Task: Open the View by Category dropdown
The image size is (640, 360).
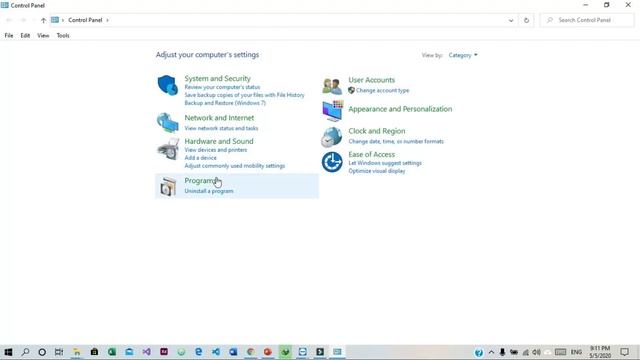Action: tap(463, 55)
